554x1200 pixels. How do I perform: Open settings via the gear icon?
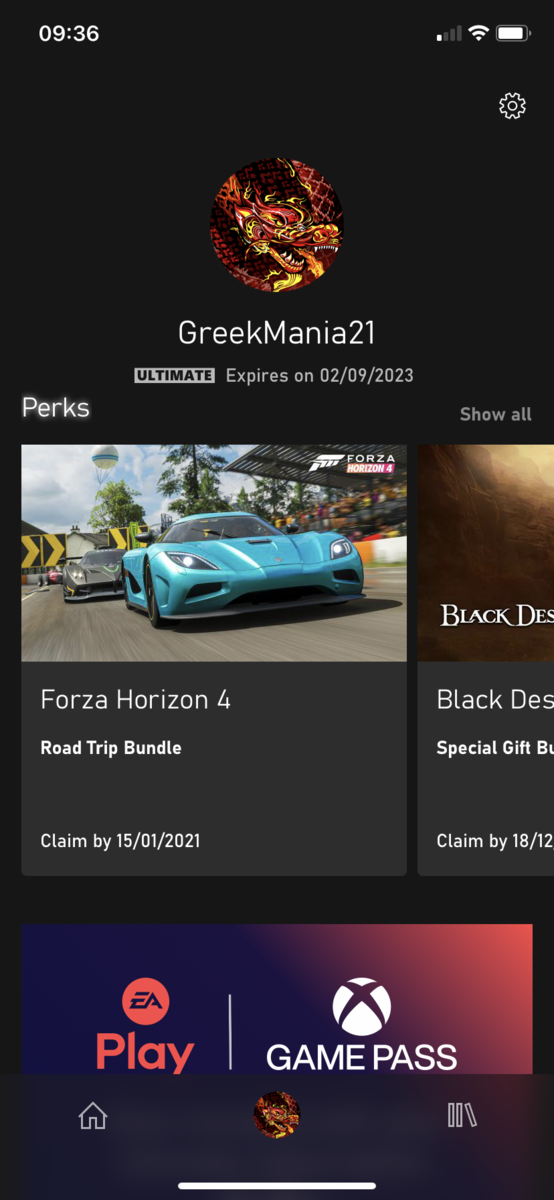pos(512,106)
